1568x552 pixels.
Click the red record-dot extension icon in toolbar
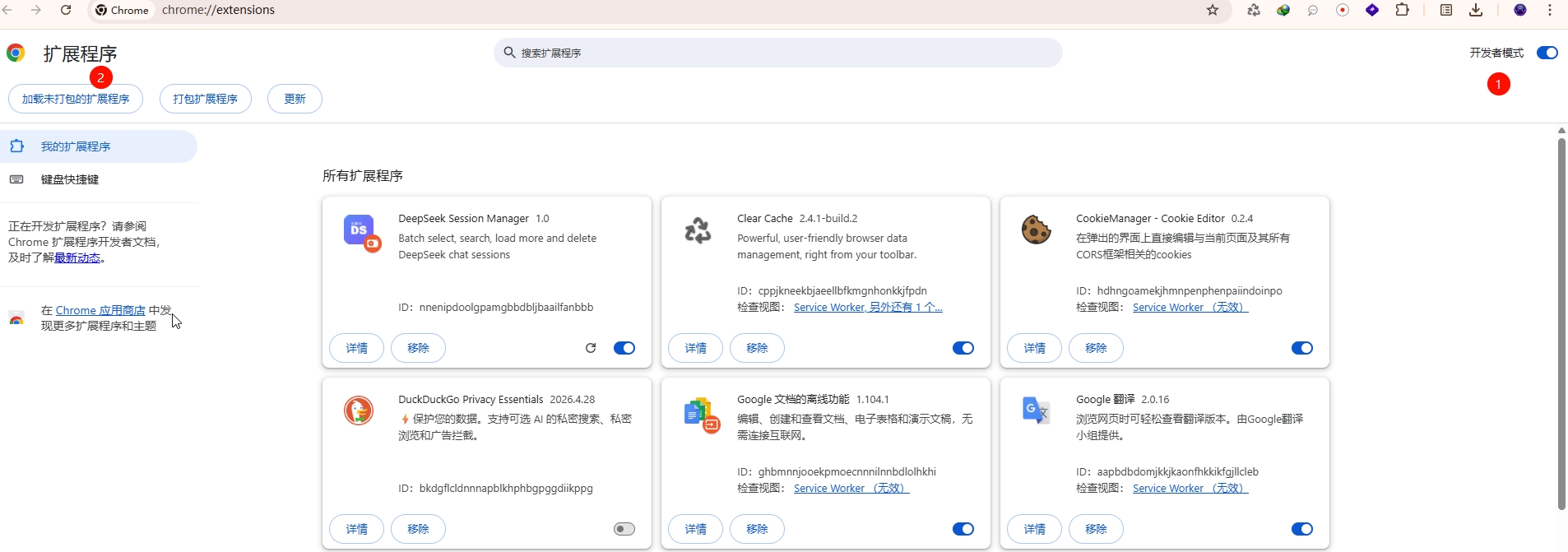click(1343, 10)
